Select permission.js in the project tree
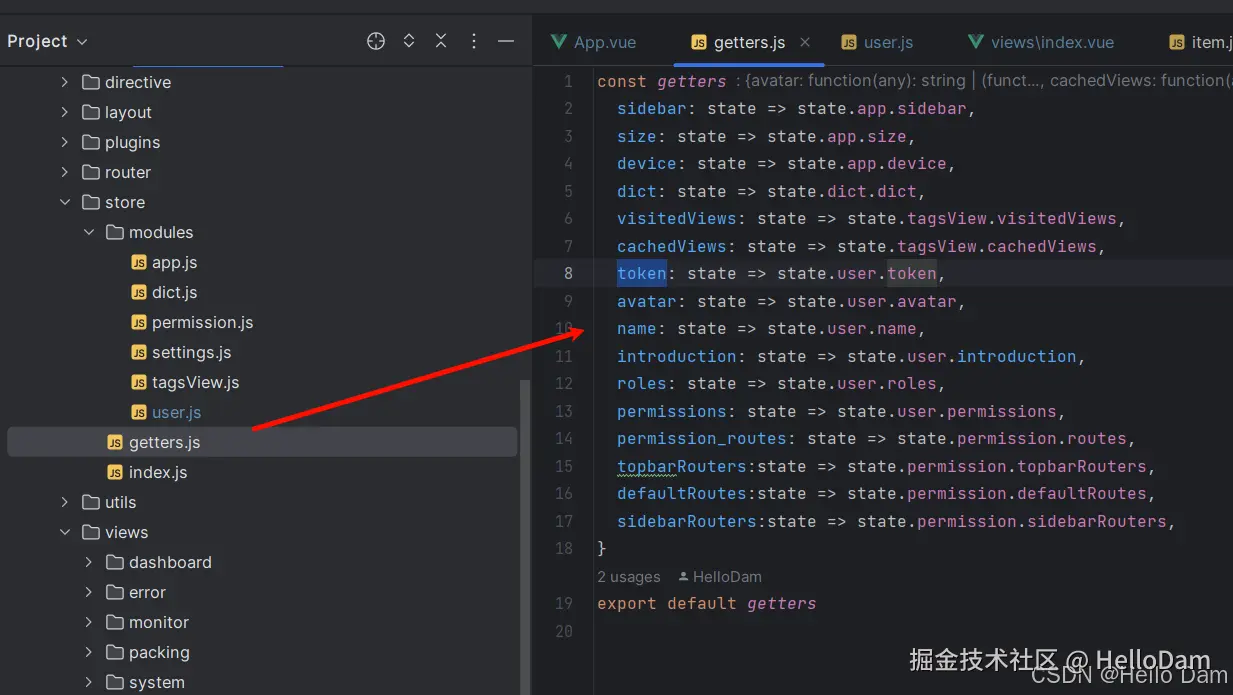 point(202,322)
